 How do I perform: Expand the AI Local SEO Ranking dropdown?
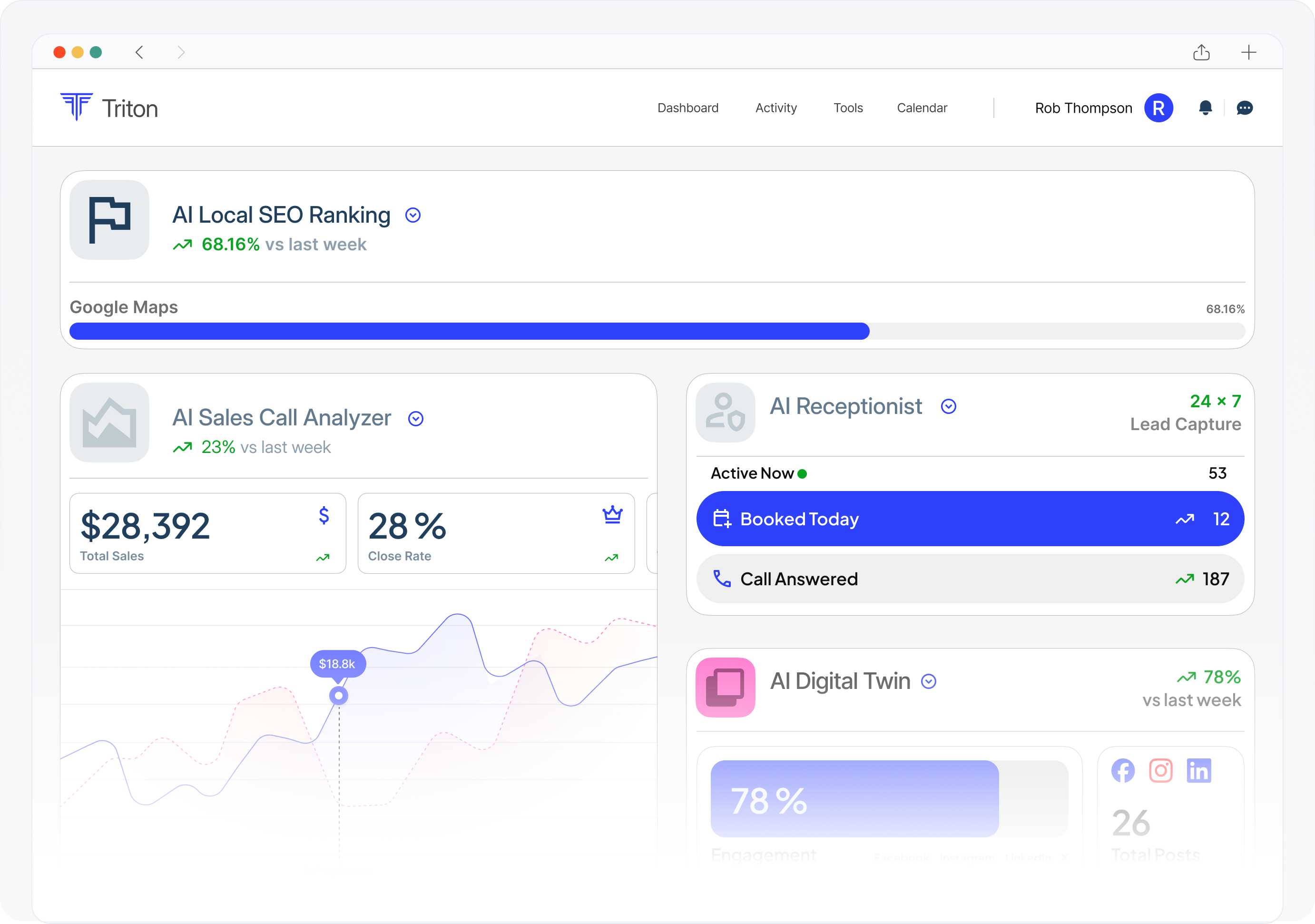pos(413,216)
